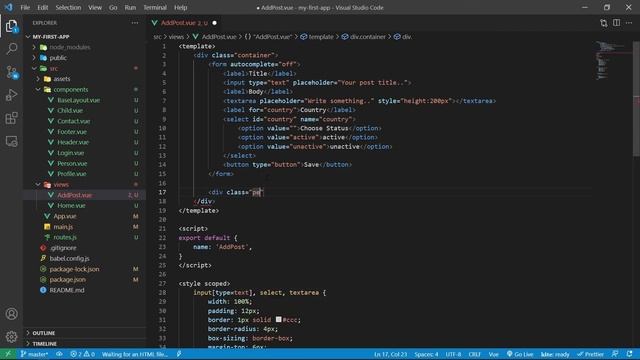Open Contact.vue file

73,121
